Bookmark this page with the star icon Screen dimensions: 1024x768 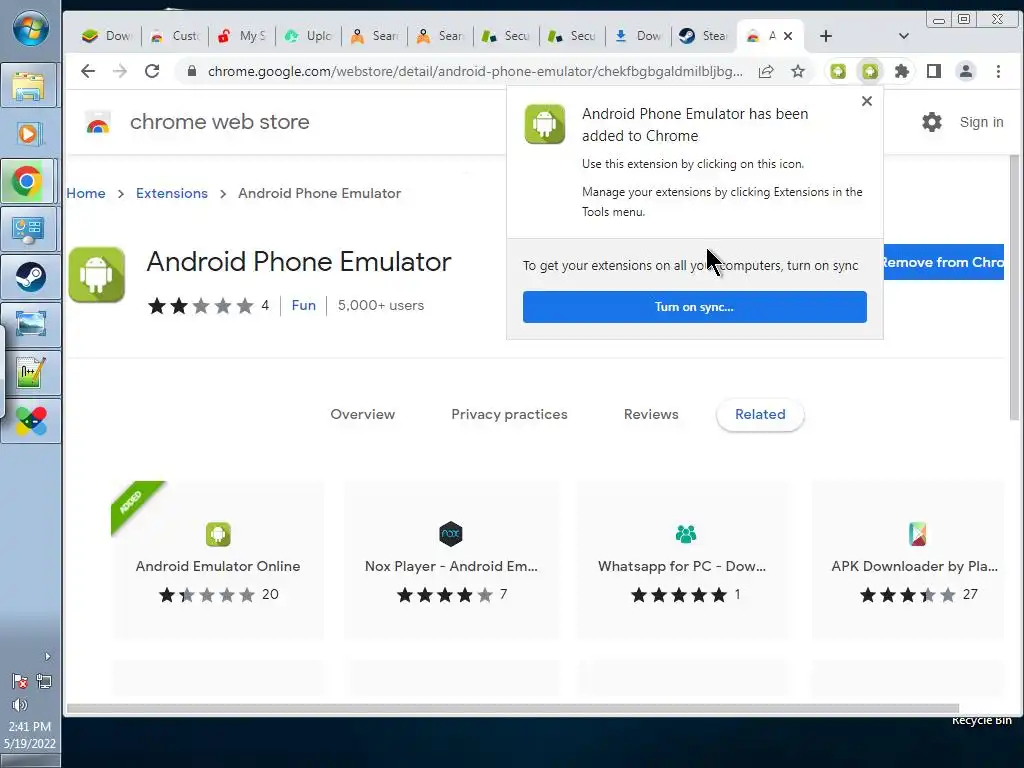point(797,71)
